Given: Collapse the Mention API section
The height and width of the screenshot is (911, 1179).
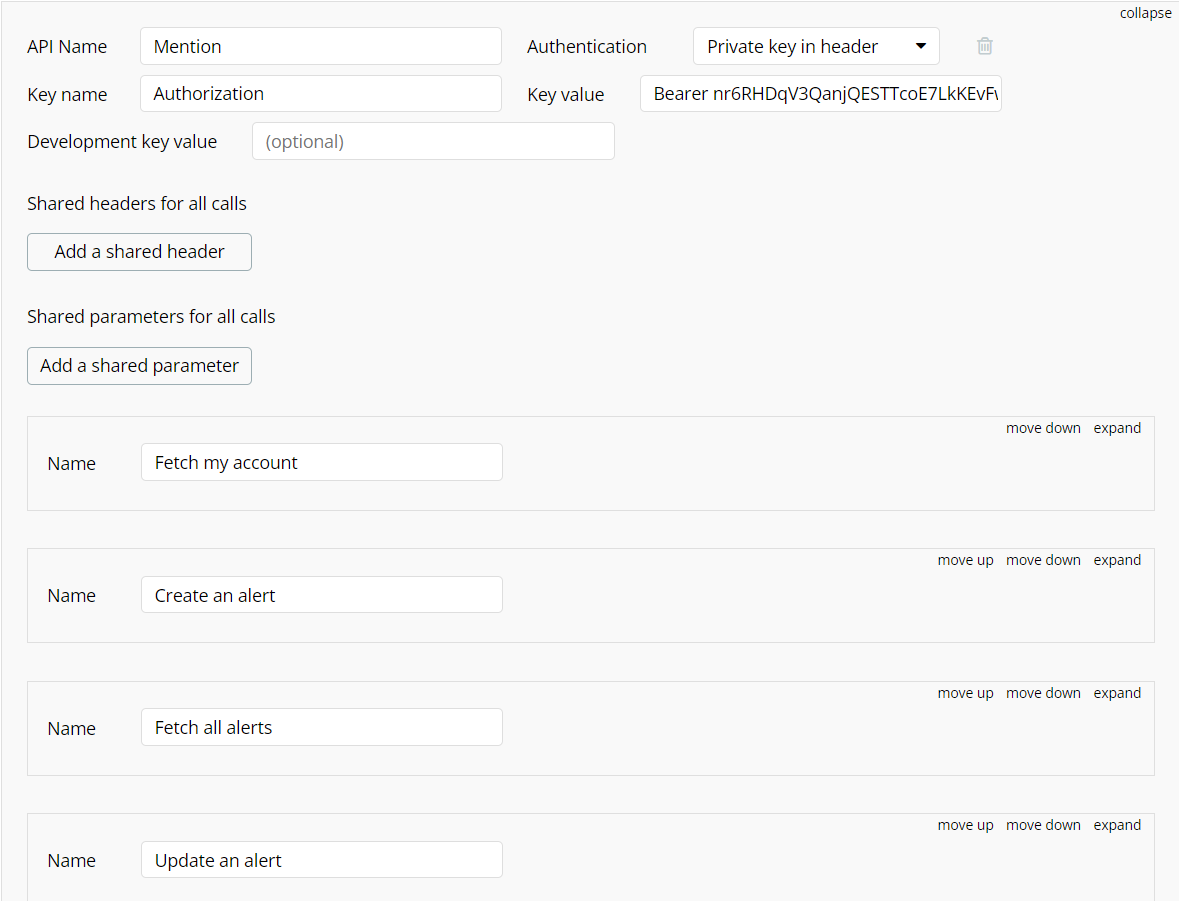Looking at the screenshot, I should coord(1144,13).
